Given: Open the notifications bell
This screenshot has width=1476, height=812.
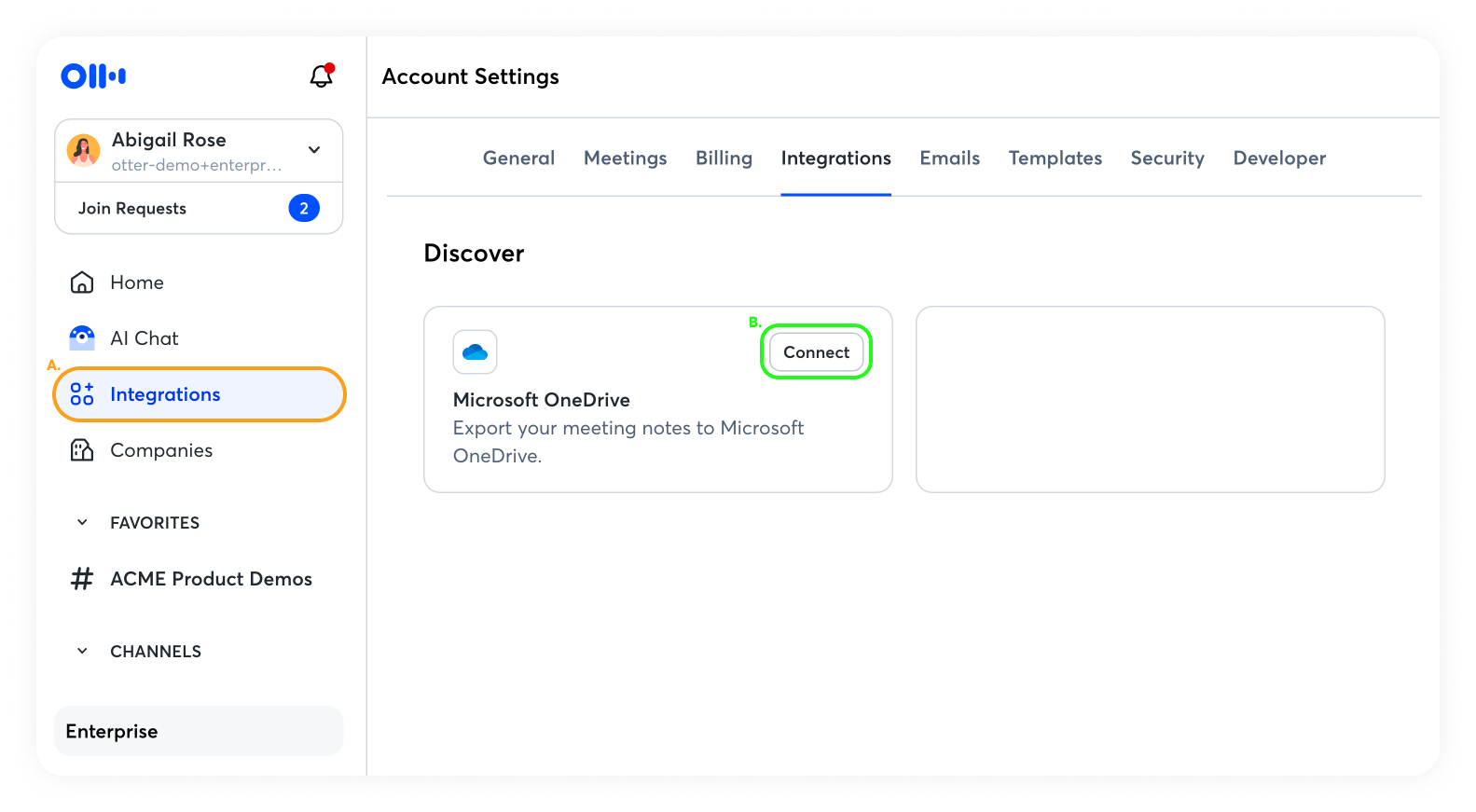Looking at the screenshot, I should click(x=322, y=76).
